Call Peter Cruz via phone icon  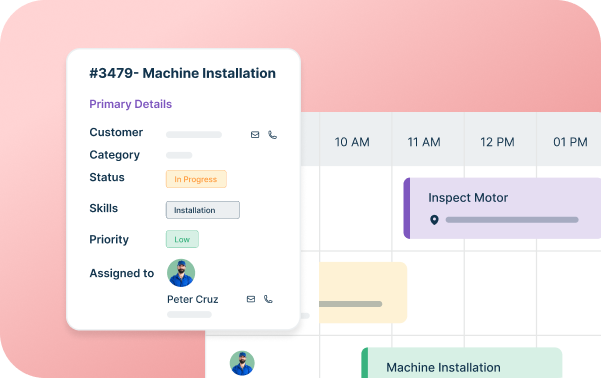pos(268,299)
